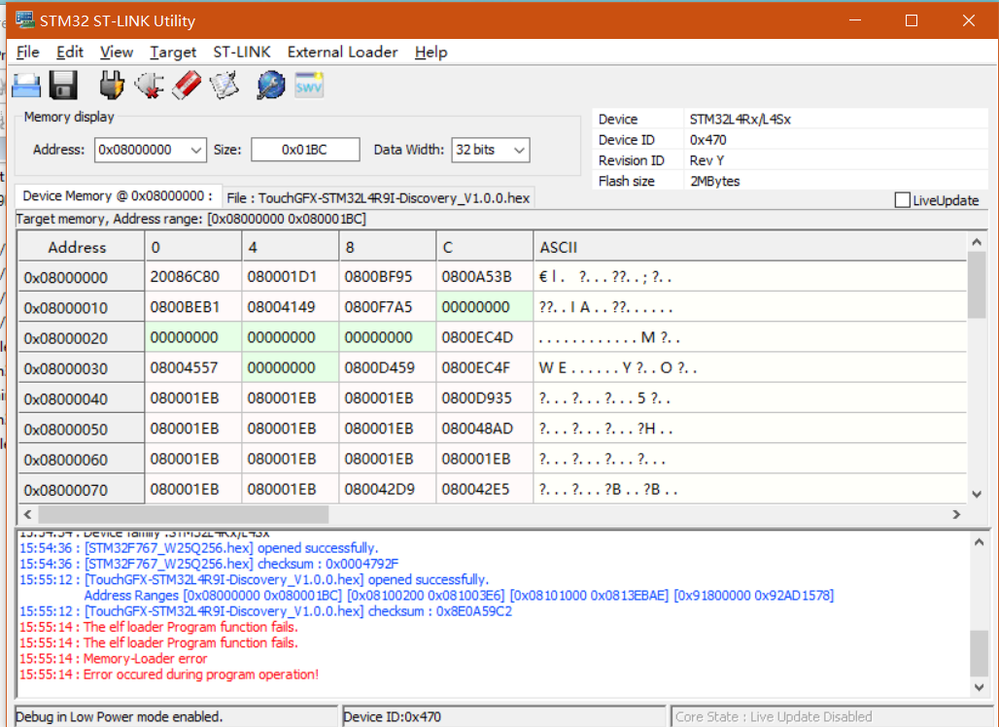Select memory cell 080001D1
The image size is (999, 727).
tap(291, 277)
